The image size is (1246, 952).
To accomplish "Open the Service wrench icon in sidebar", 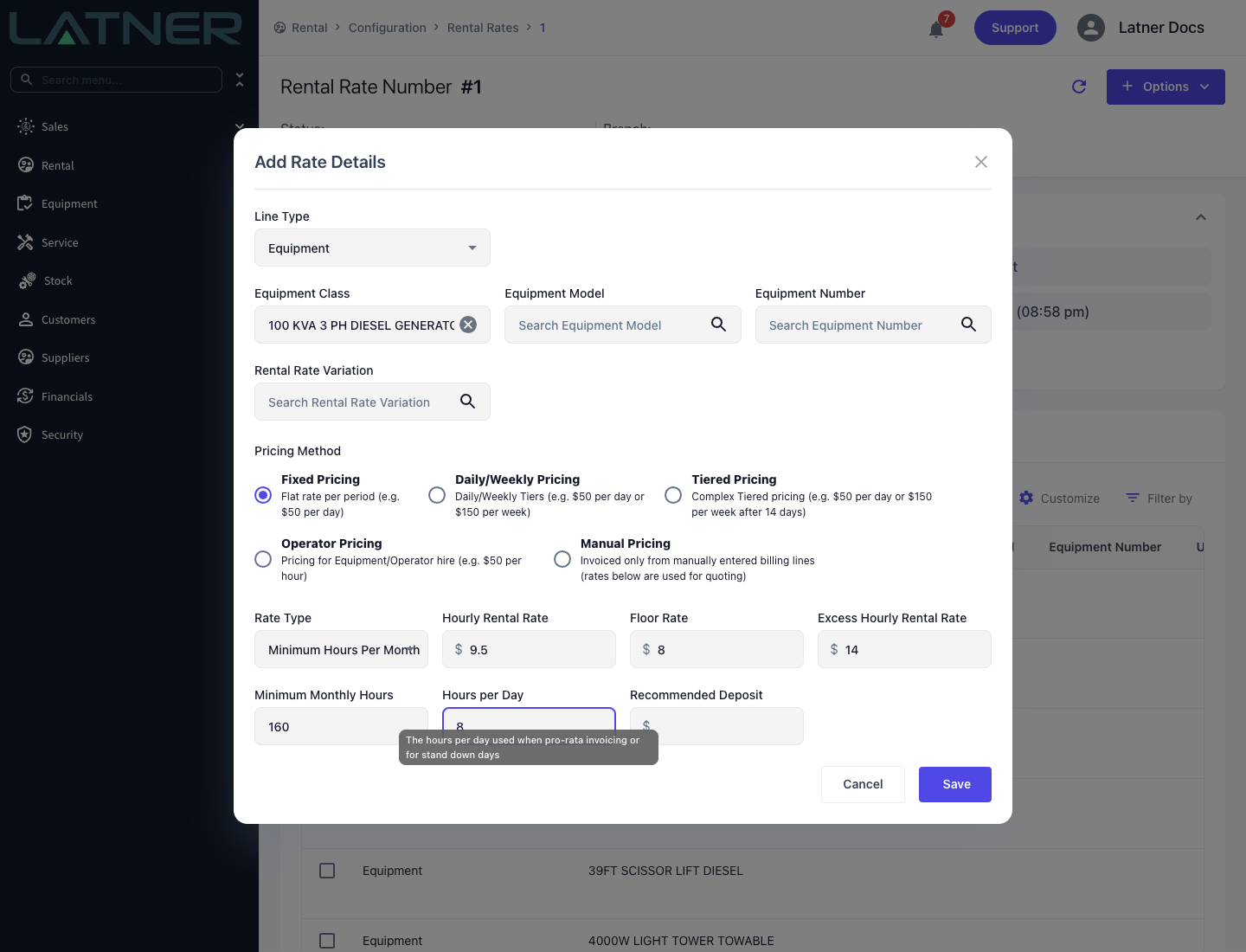I will point(25,242).
